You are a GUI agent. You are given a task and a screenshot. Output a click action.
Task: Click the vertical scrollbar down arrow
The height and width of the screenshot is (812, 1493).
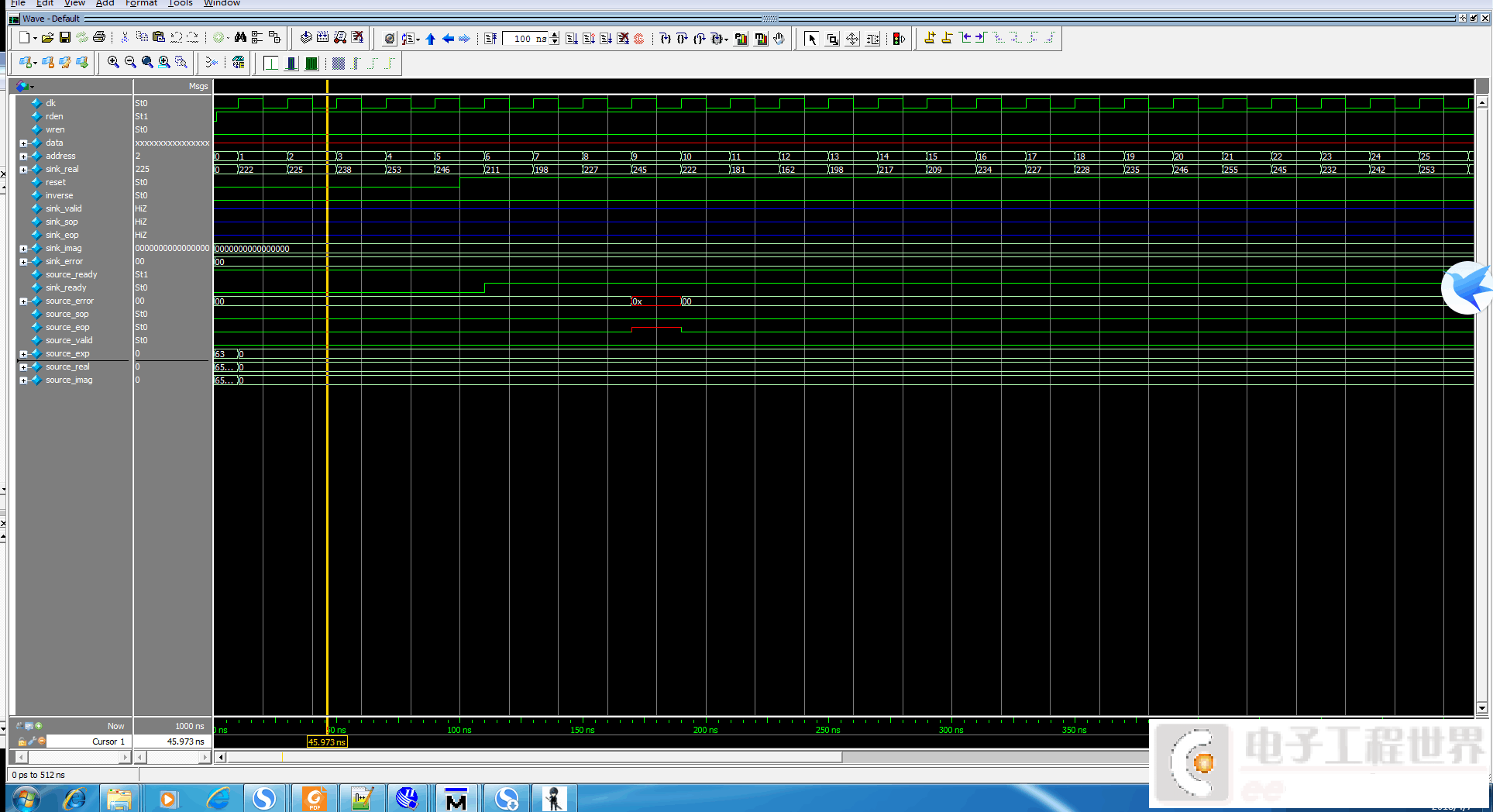click(x=1481, y=707)
